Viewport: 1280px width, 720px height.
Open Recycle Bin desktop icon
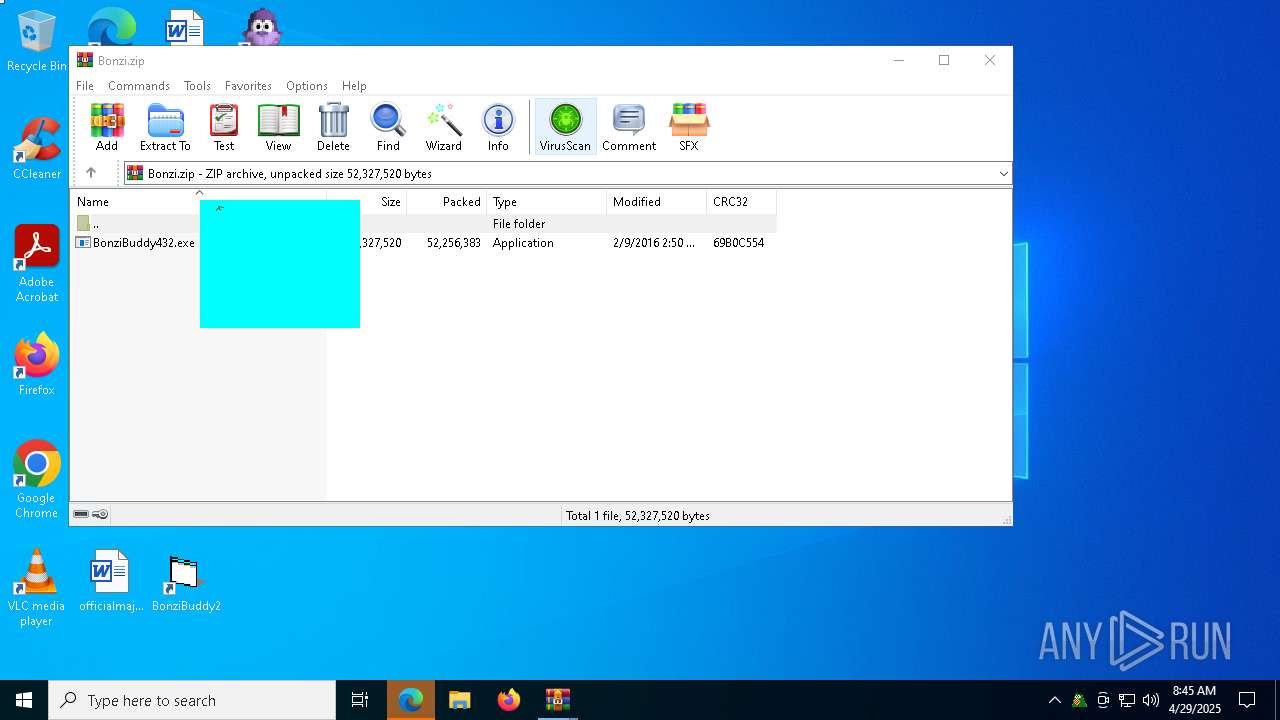click(x=37, y=42)
